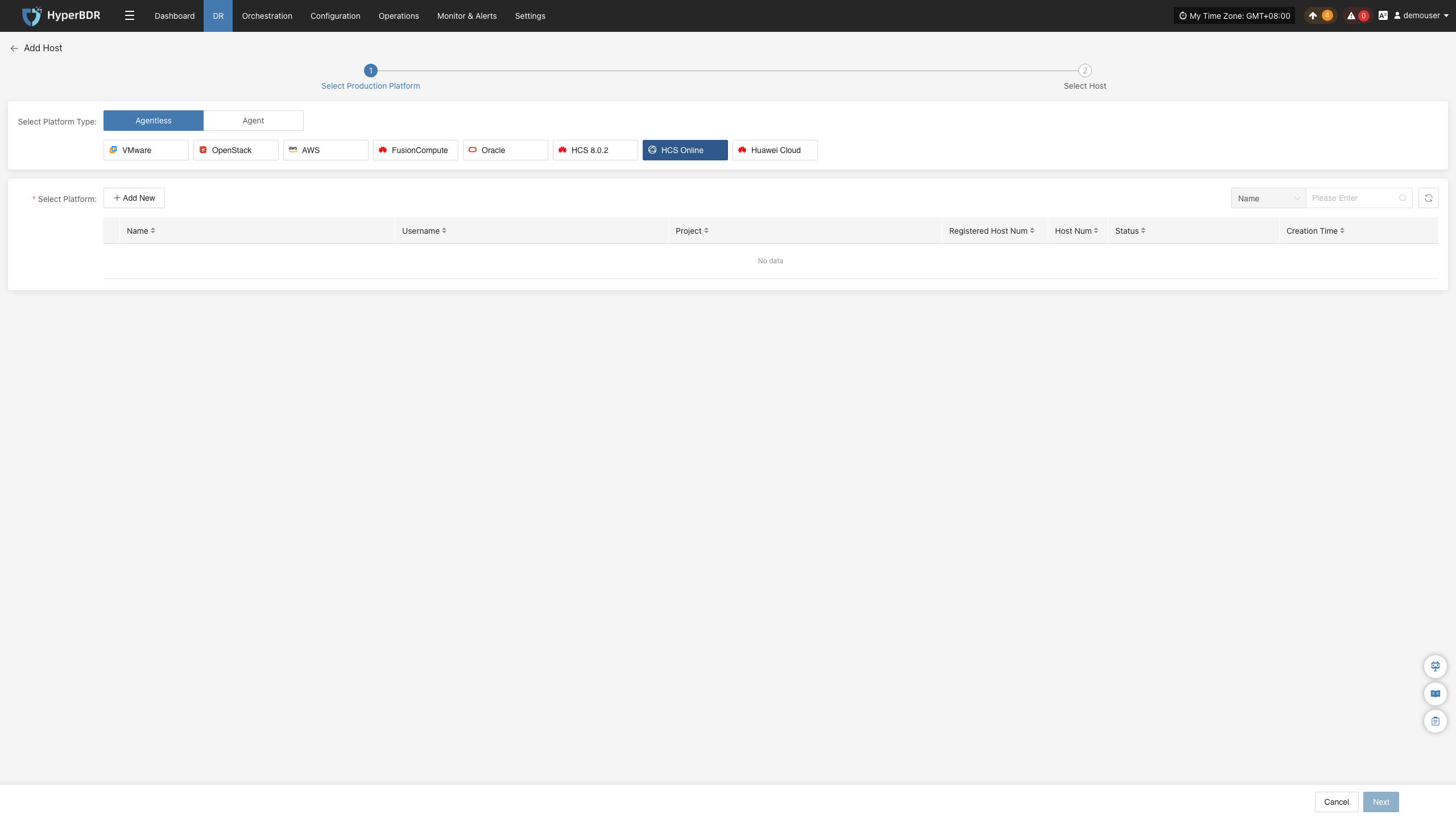Open the documentation book floating icon
Image resolution: width=1456 pixels, height=819 pixels.
coord(1435,694)
